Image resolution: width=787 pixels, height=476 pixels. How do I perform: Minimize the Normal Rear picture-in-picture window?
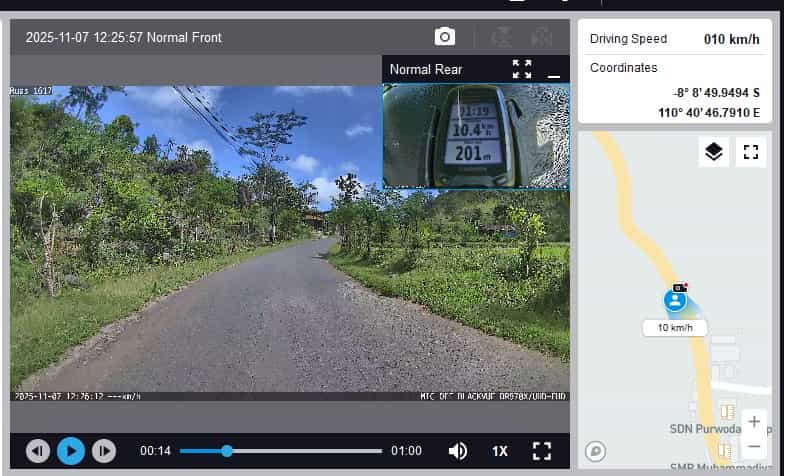point(554,70)
